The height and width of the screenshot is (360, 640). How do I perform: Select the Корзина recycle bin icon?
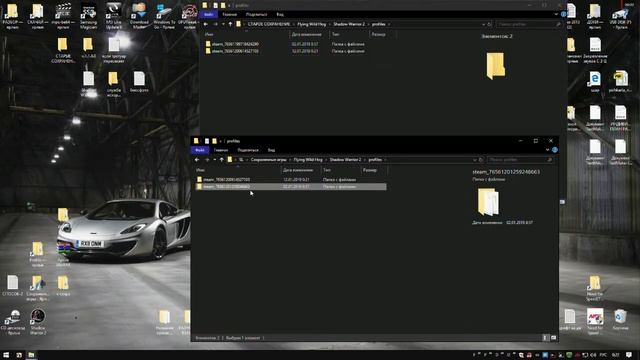(620, 320)
